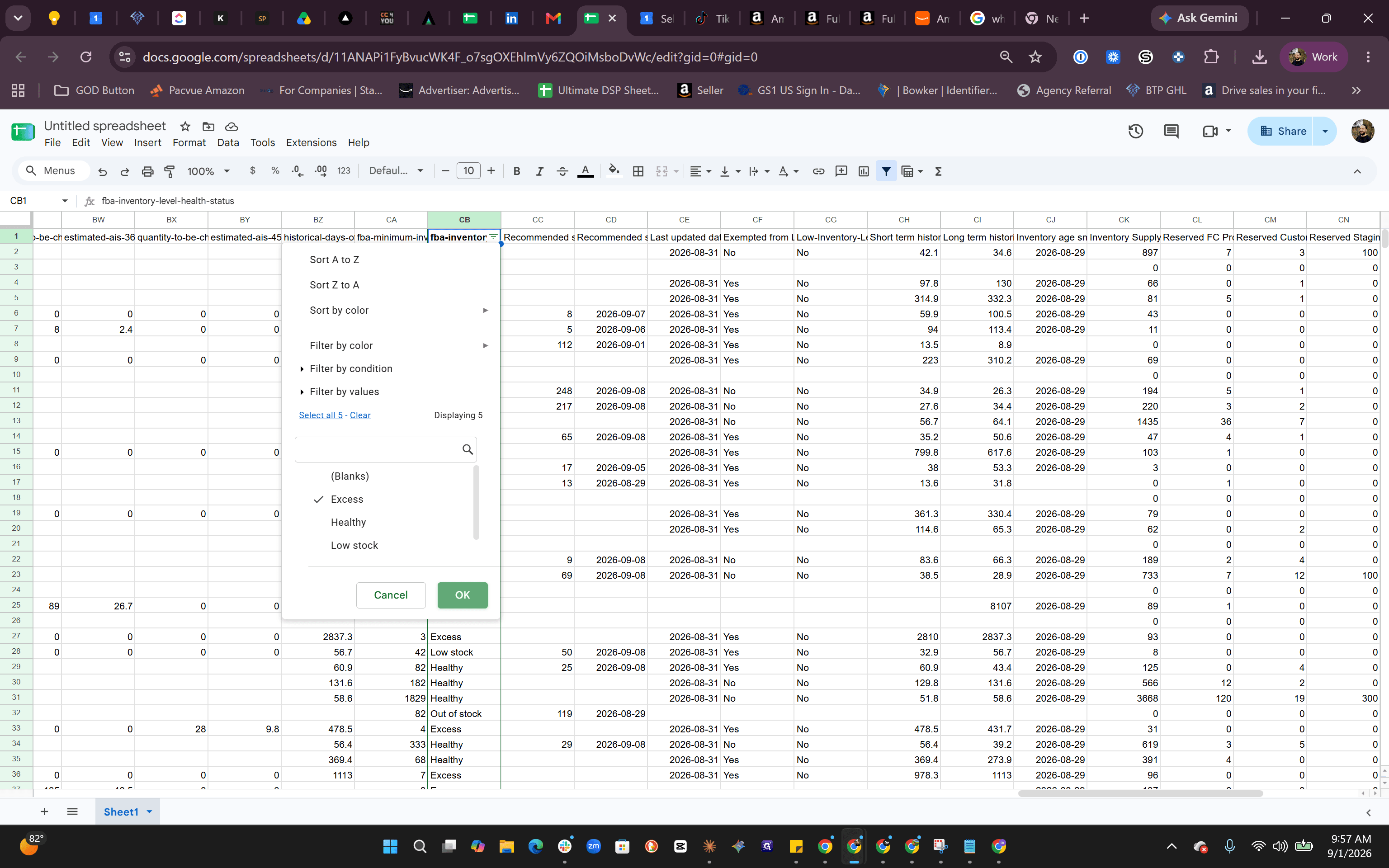
Task: Activate the Paint format tool
Action: pos(170,171)
